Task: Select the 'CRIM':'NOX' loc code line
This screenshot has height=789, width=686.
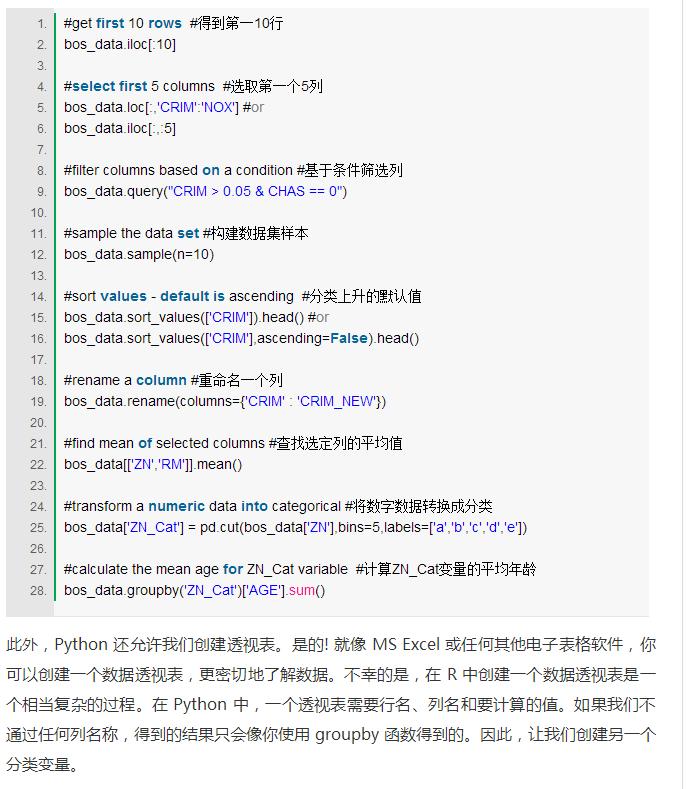Action: tap(150, 107)
